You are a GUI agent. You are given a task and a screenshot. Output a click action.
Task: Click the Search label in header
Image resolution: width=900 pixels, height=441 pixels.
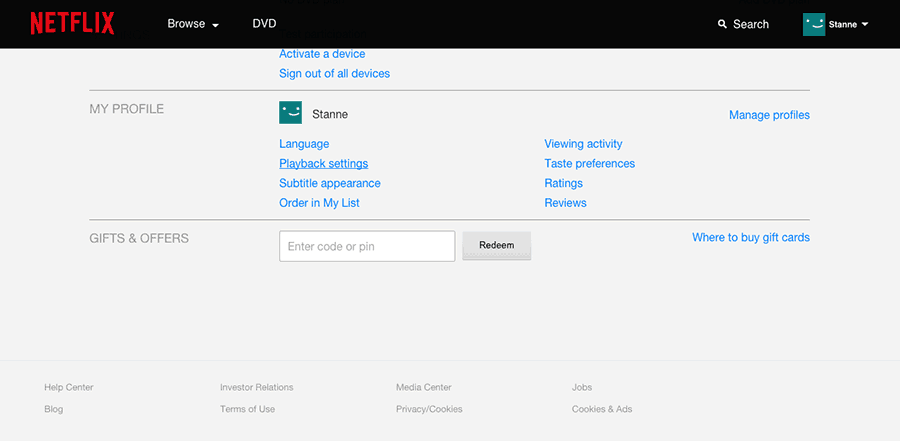(751, 24)
